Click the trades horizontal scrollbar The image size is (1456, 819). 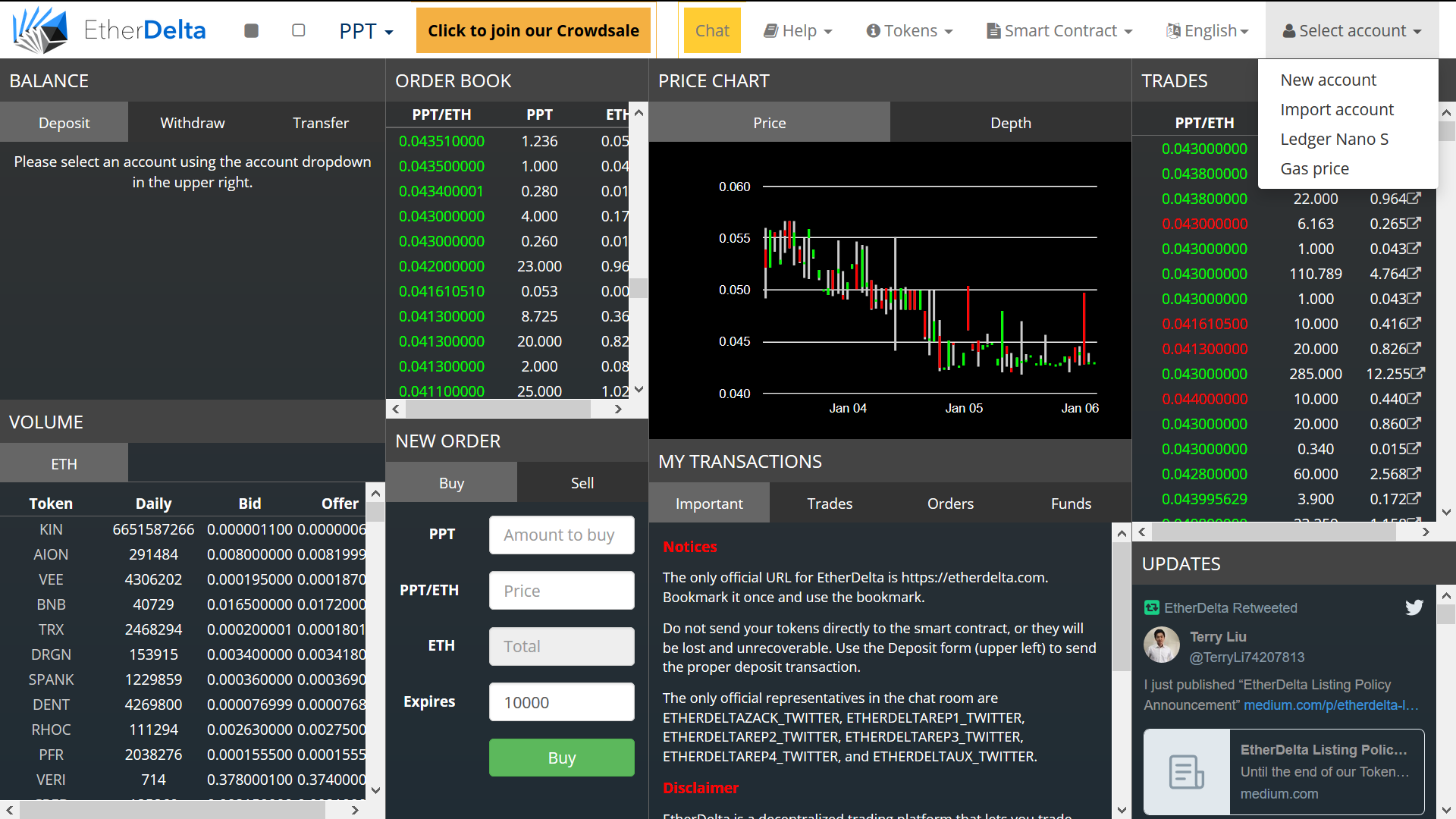[1274, 532]
